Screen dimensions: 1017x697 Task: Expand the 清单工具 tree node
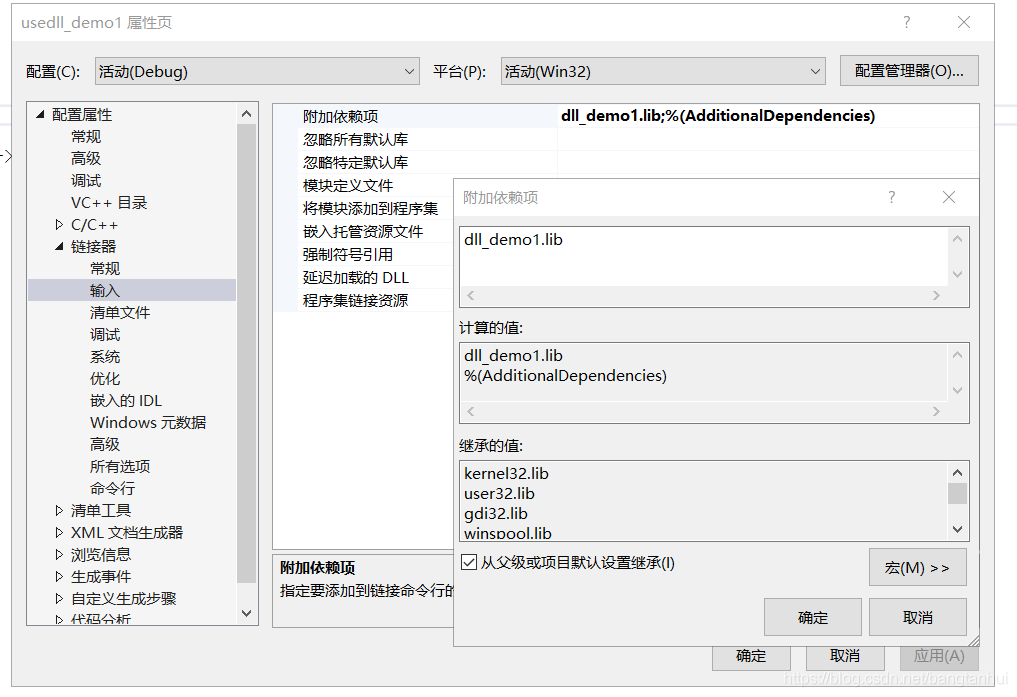coord(59,510)
